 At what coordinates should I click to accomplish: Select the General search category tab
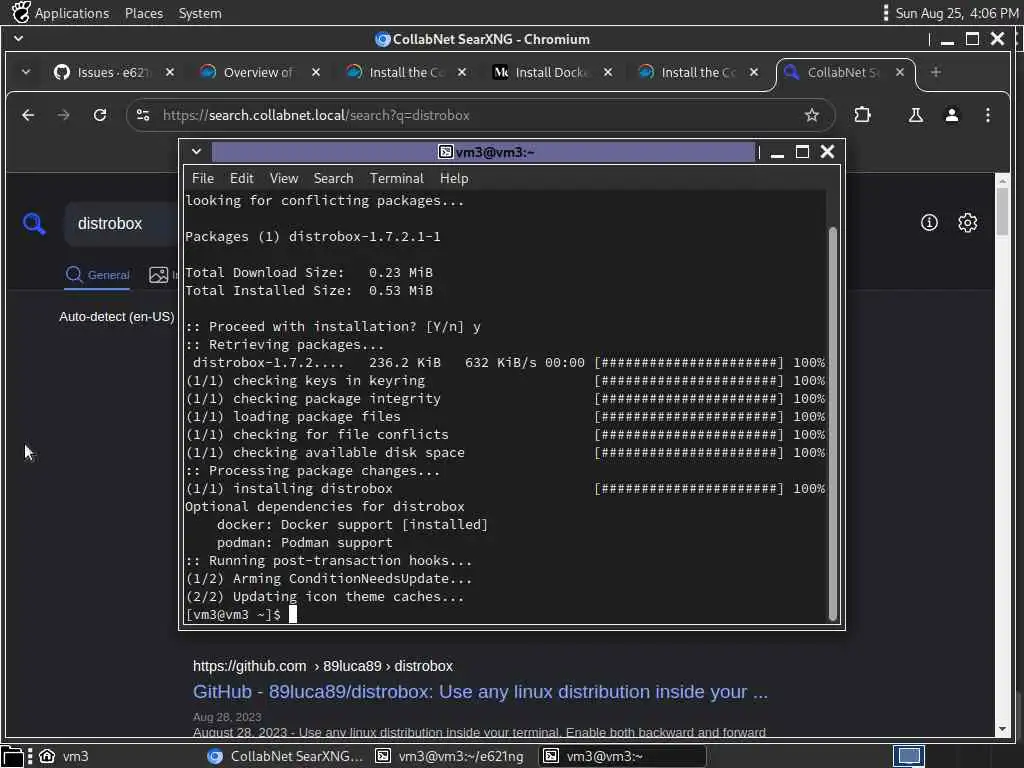pyautogui.click(x=97, y=275)
